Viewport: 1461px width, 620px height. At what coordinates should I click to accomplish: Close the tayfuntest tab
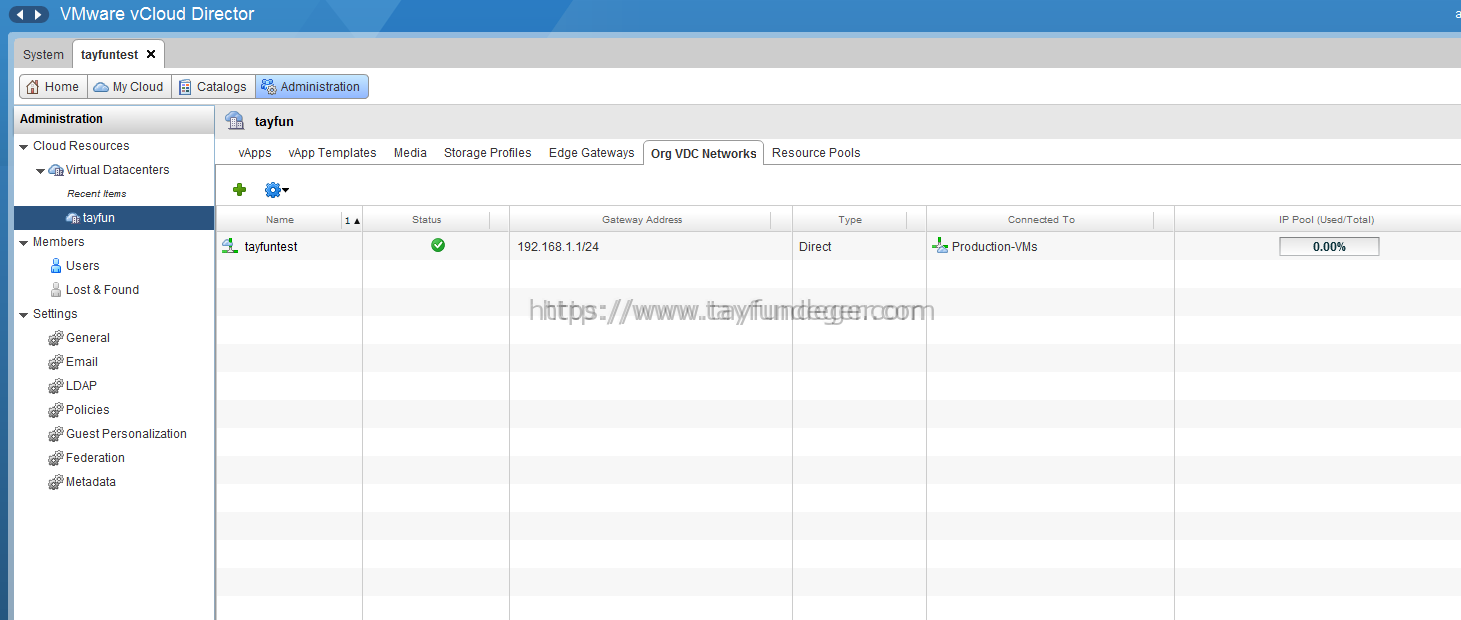pos(151,55)
